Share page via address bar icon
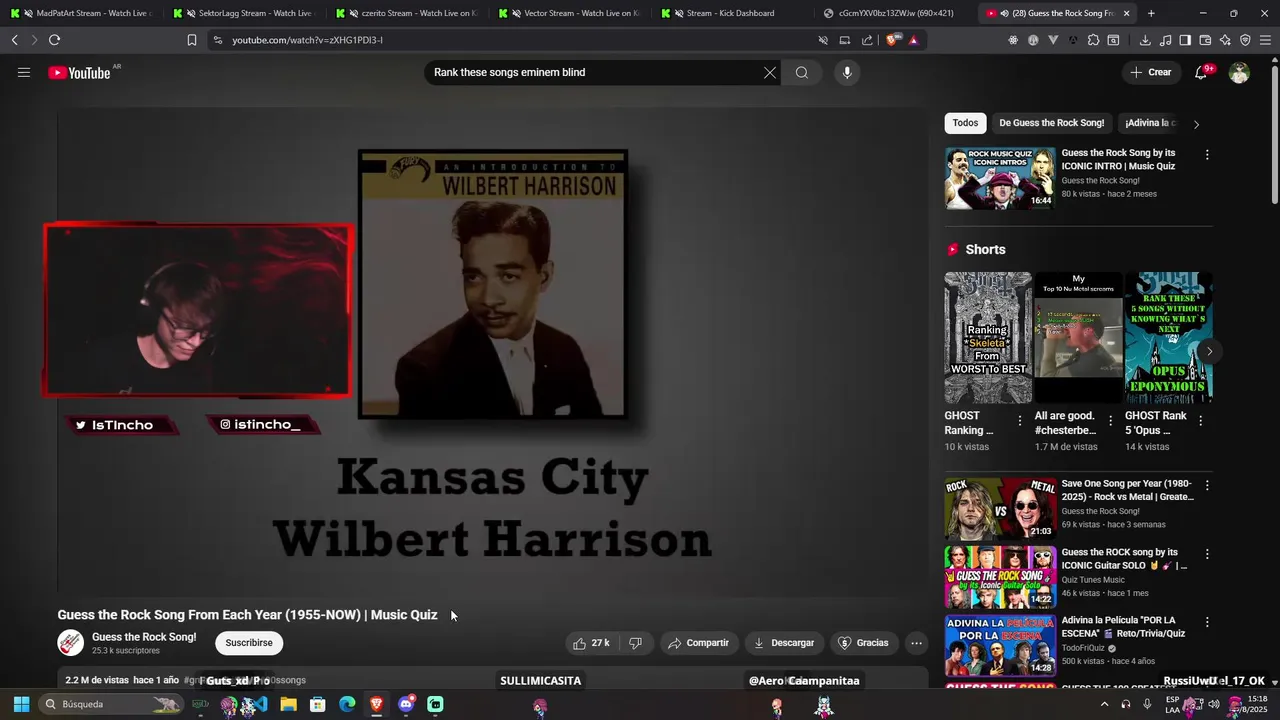The width and height of the screenshot is (1280, 720). point(867,40)
